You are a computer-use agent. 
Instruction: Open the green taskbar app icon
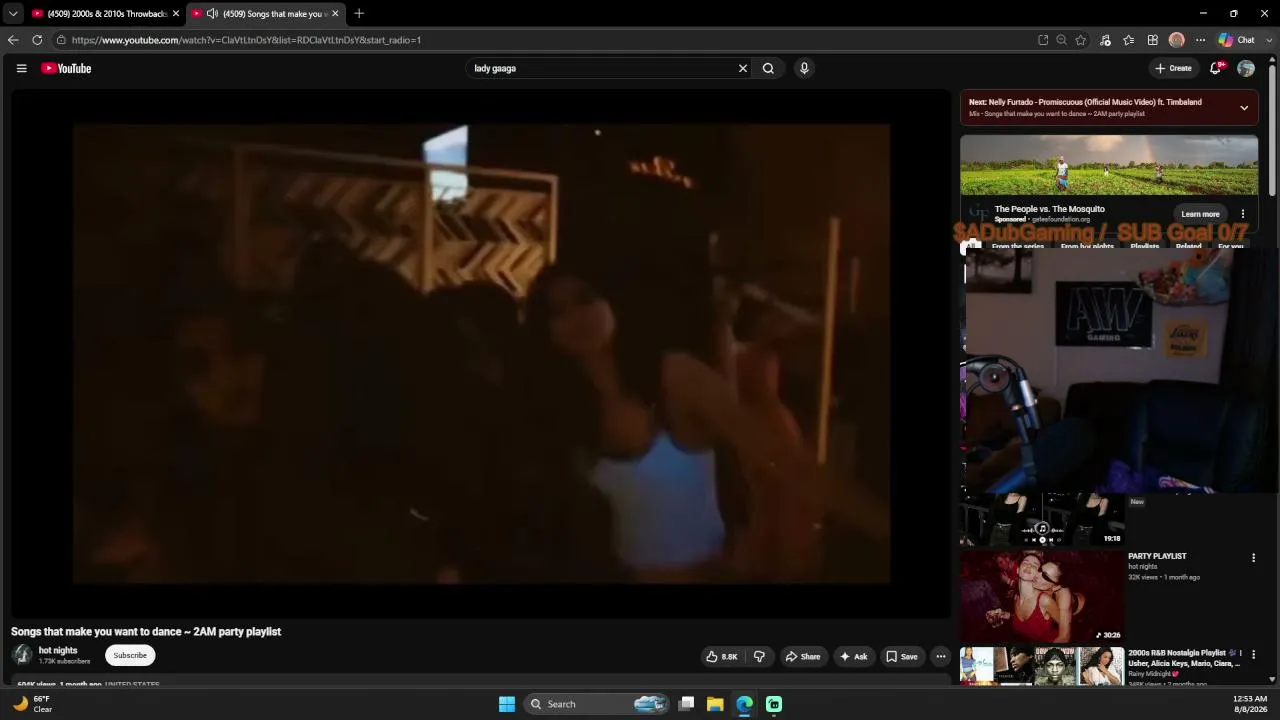[x=773, y=704]
